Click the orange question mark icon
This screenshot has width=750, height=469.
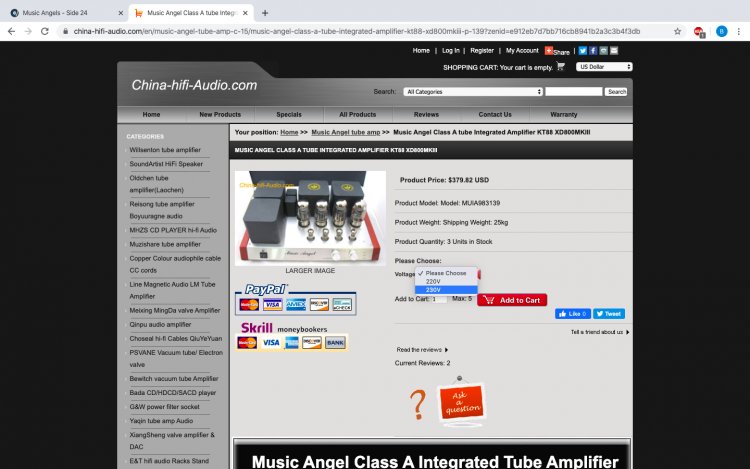coord(418,404)
